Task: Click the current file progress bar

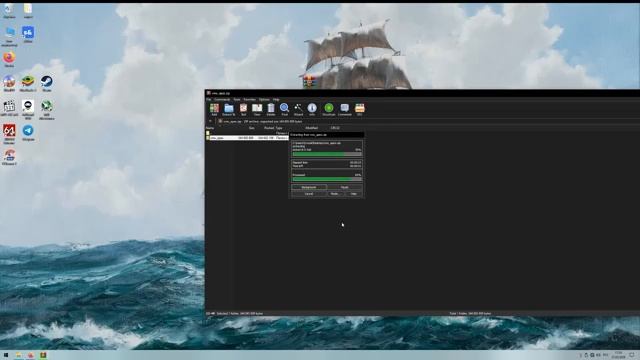Action: click(x=327, y=154)
